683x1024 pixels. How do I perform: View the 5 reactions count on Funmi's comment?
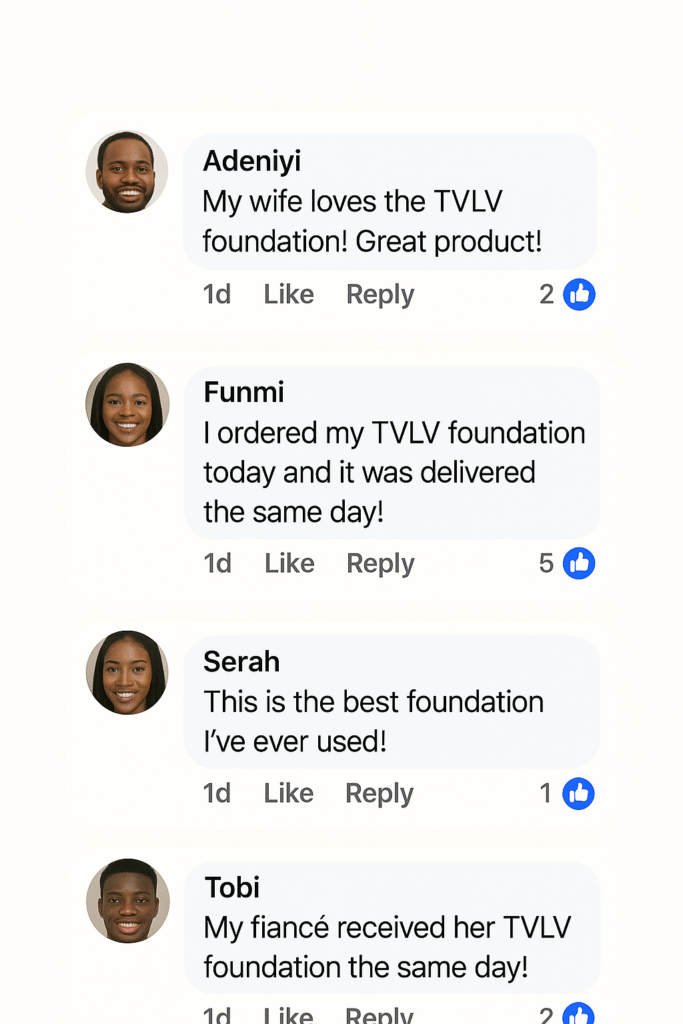click(546, 563)
